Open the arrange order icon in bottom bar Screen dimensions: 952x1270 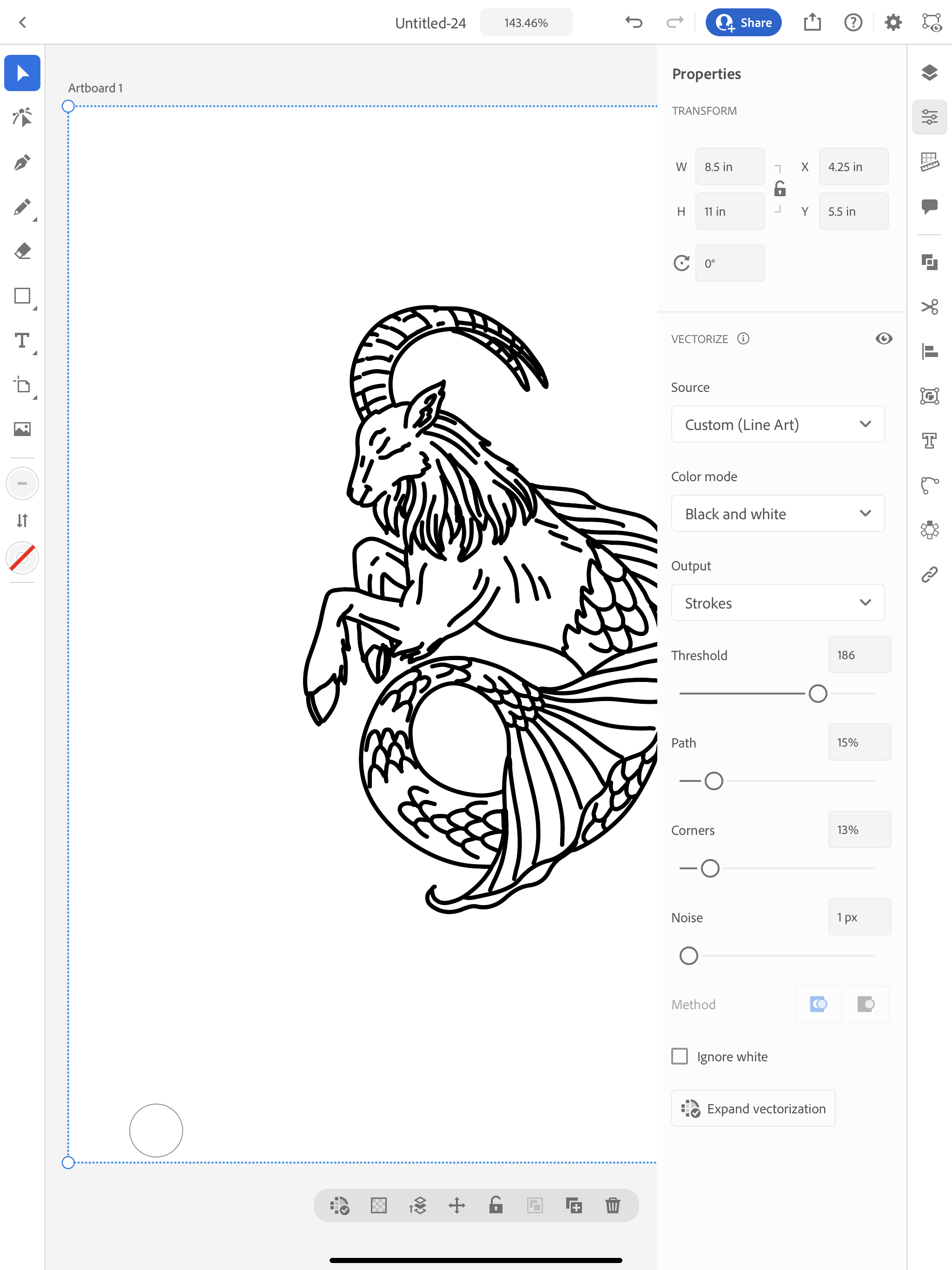tap(418, 1206)
